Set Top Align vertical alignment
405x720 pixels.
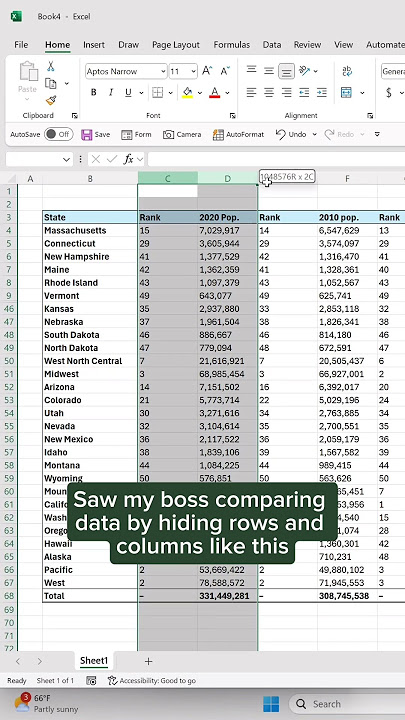pyautogui.click(x=251, y=70)
